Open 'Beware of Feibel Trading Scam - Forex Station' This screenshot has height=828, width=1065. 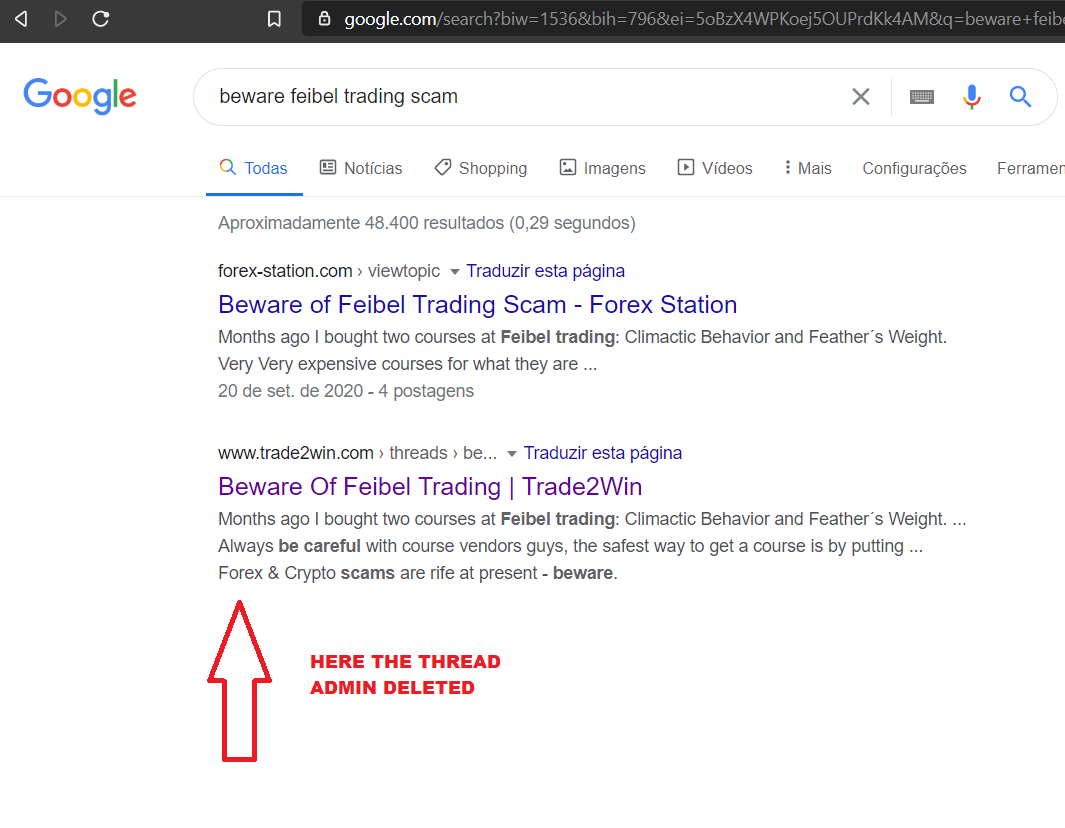pyautogui.click(x=477, y=305)
